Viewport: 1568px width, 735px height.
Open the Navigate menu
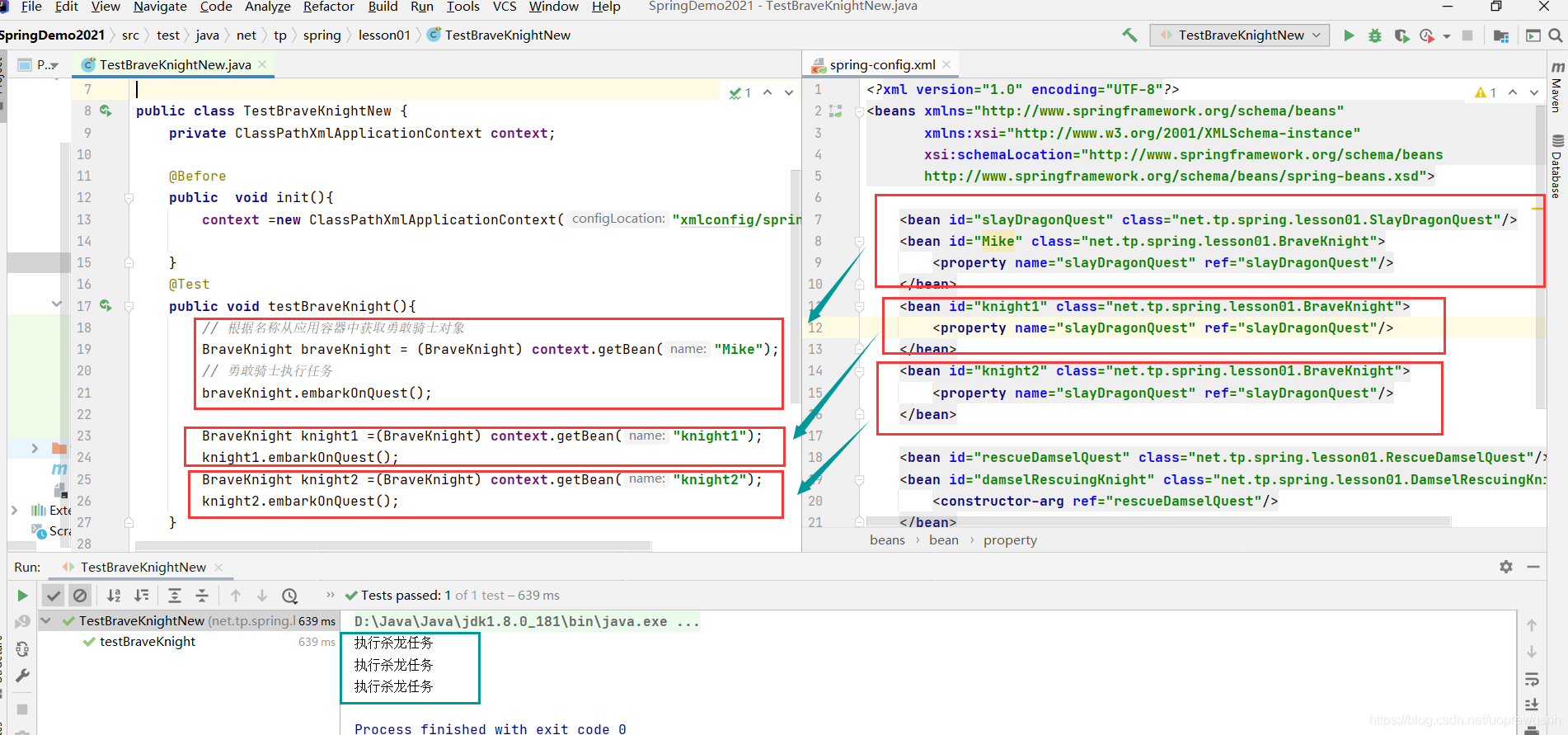click(x=160, y=7)
